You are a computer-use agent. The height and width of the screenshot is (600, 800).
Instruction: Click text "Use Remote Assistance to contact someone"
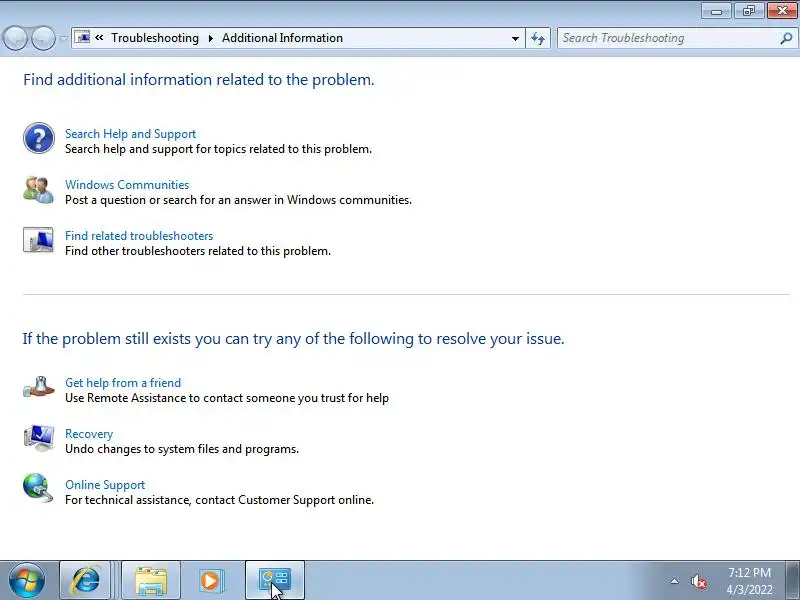coord(191,398)
